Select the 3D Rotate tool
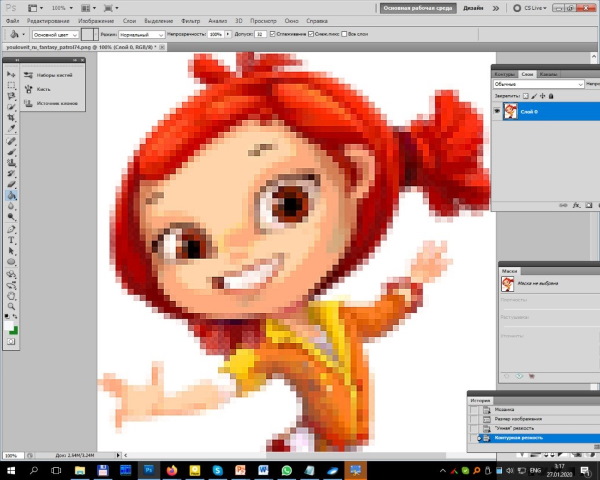The height and width of the screenshot is (480, 600). click(x=11, y=274)
